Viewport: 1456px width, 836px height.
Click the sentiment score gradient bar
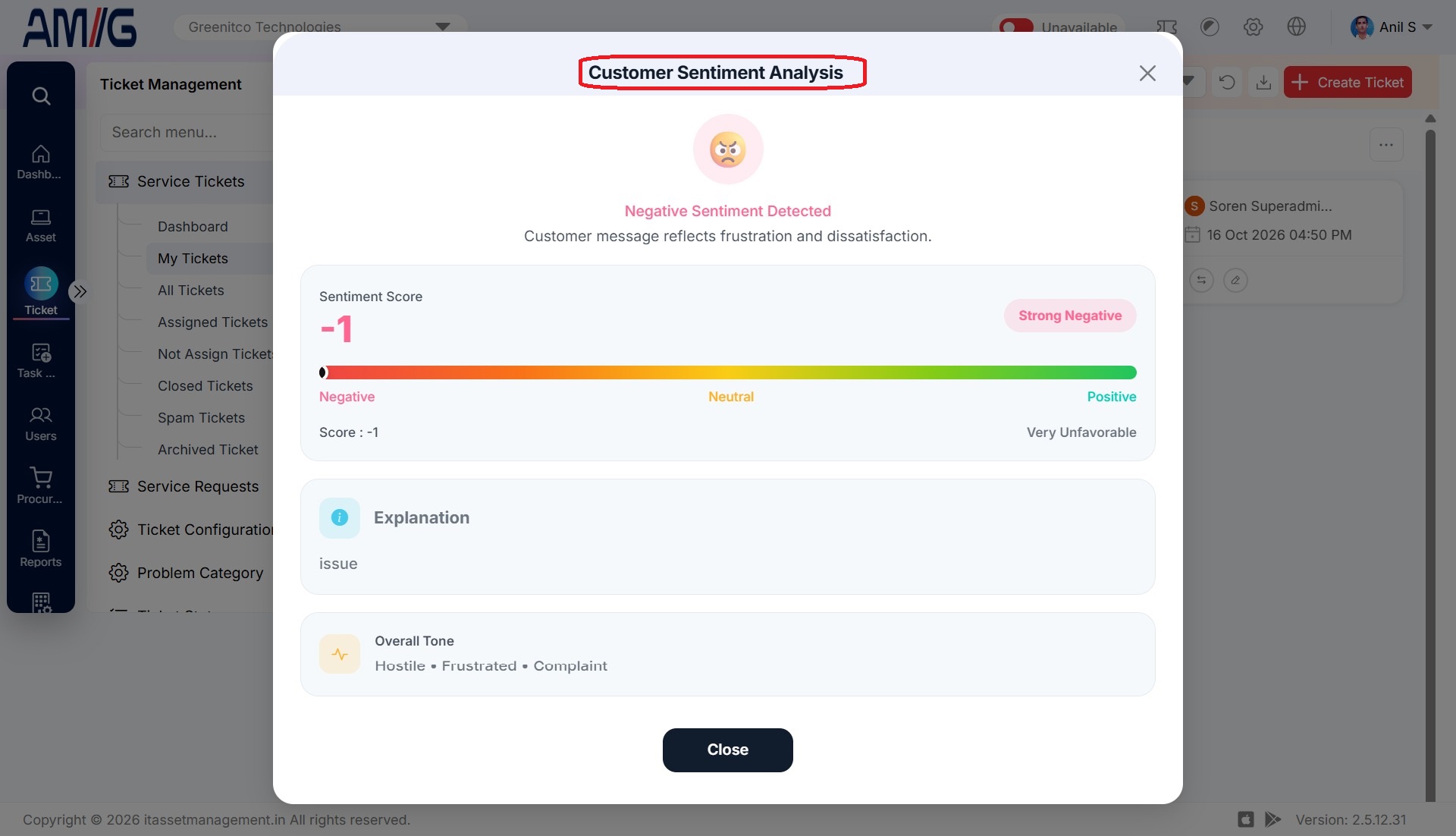pyautogui.click(x=728, y=372)
